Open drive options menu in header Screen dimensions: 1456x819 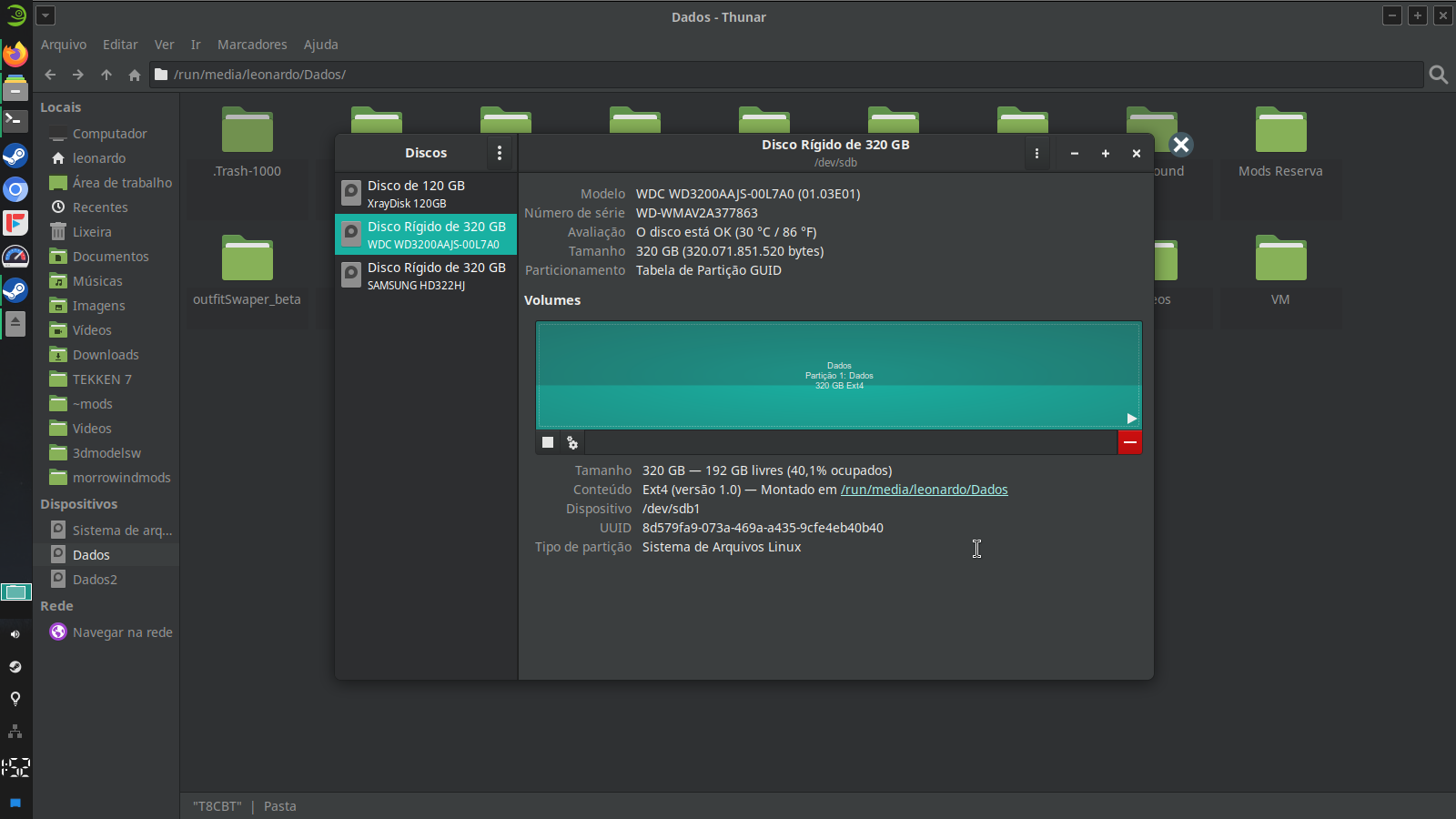pyautogui.click(x=1036, y=154)
